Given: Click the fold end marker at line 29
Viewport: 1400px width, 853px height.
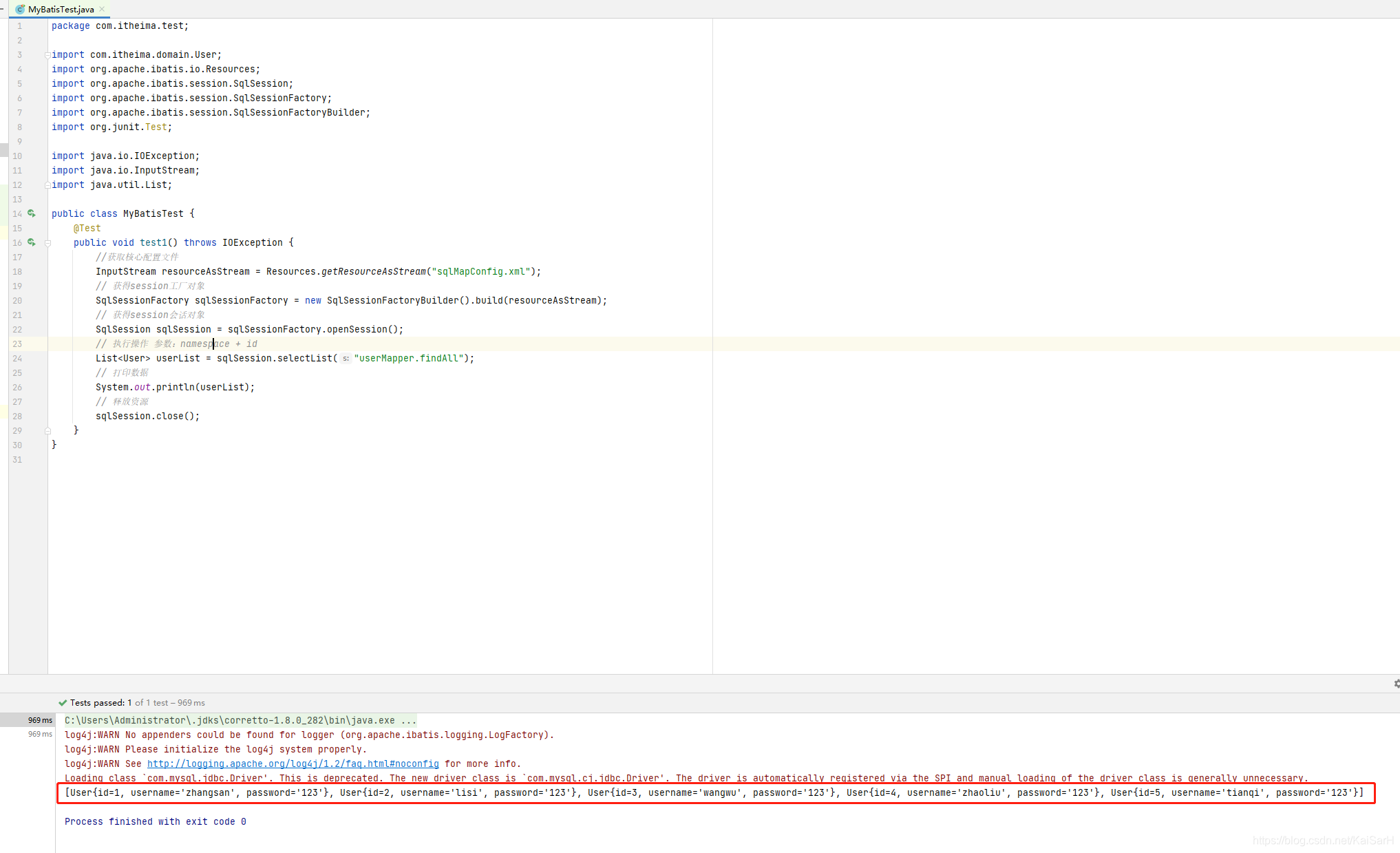Looking at the screenshot, I should tap(47, 431).
